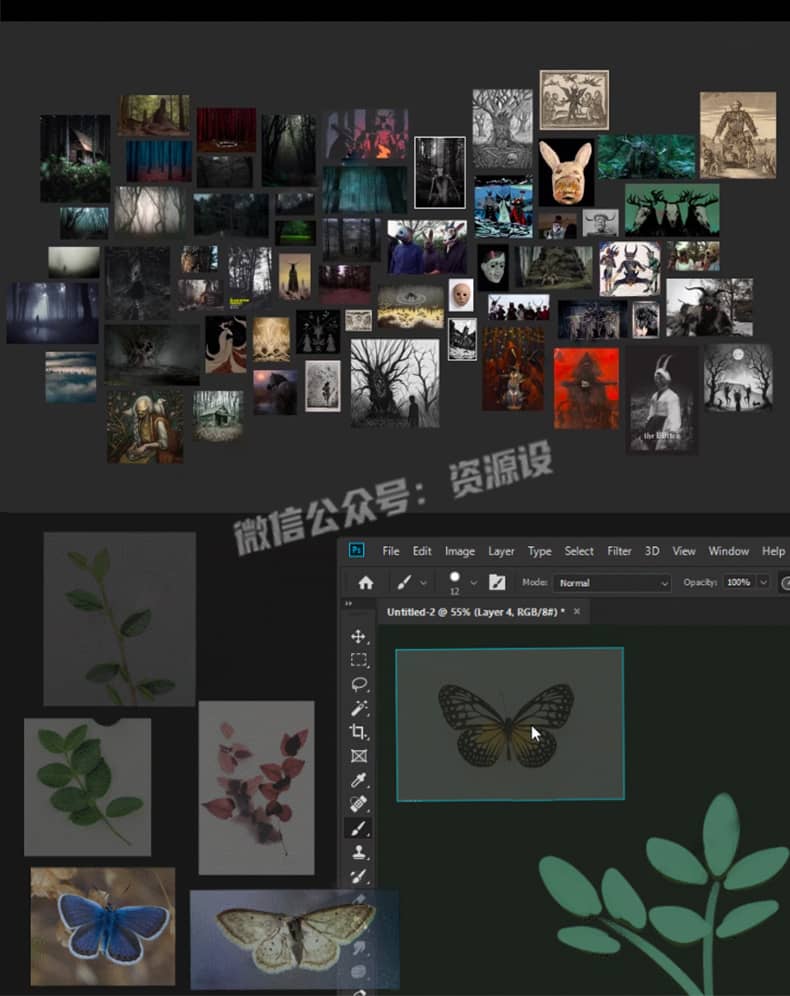Viewport: 790px width, 996px height.
Task: Select the pale moth reference photo
Action: (x=294, y=939)
